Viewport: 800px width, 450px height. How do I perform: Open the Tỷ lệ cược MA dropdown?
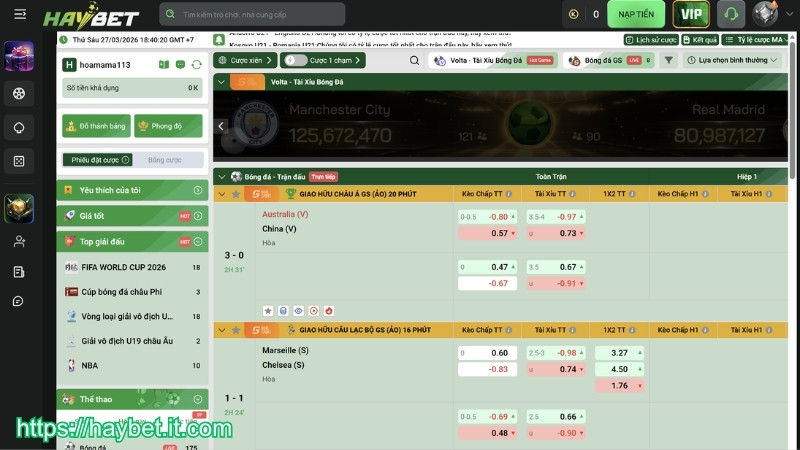pos(755,39)
